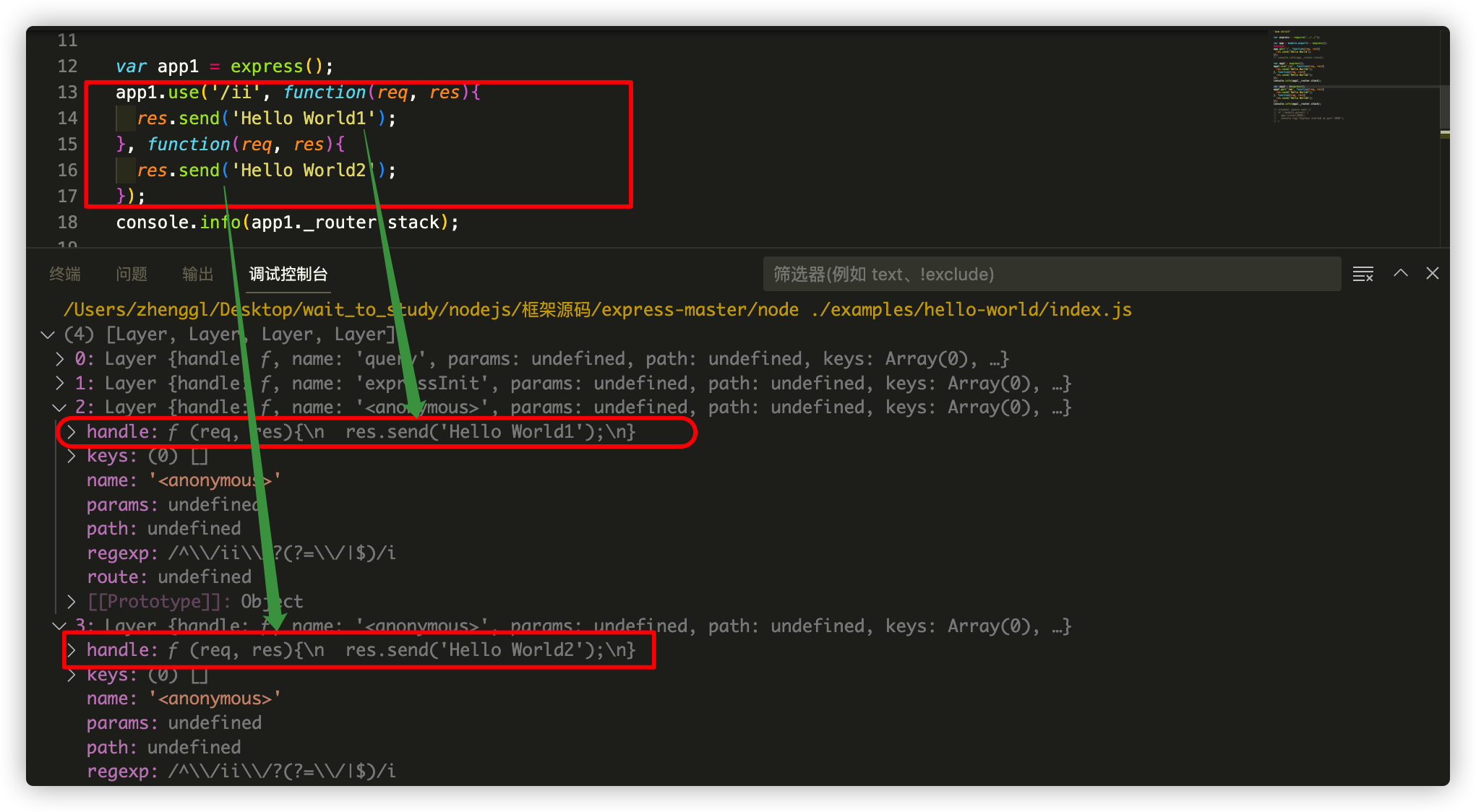Expand Layer 0 named 'query'
This screenshot has height=812, width=1476.
[x=59, y=359]
